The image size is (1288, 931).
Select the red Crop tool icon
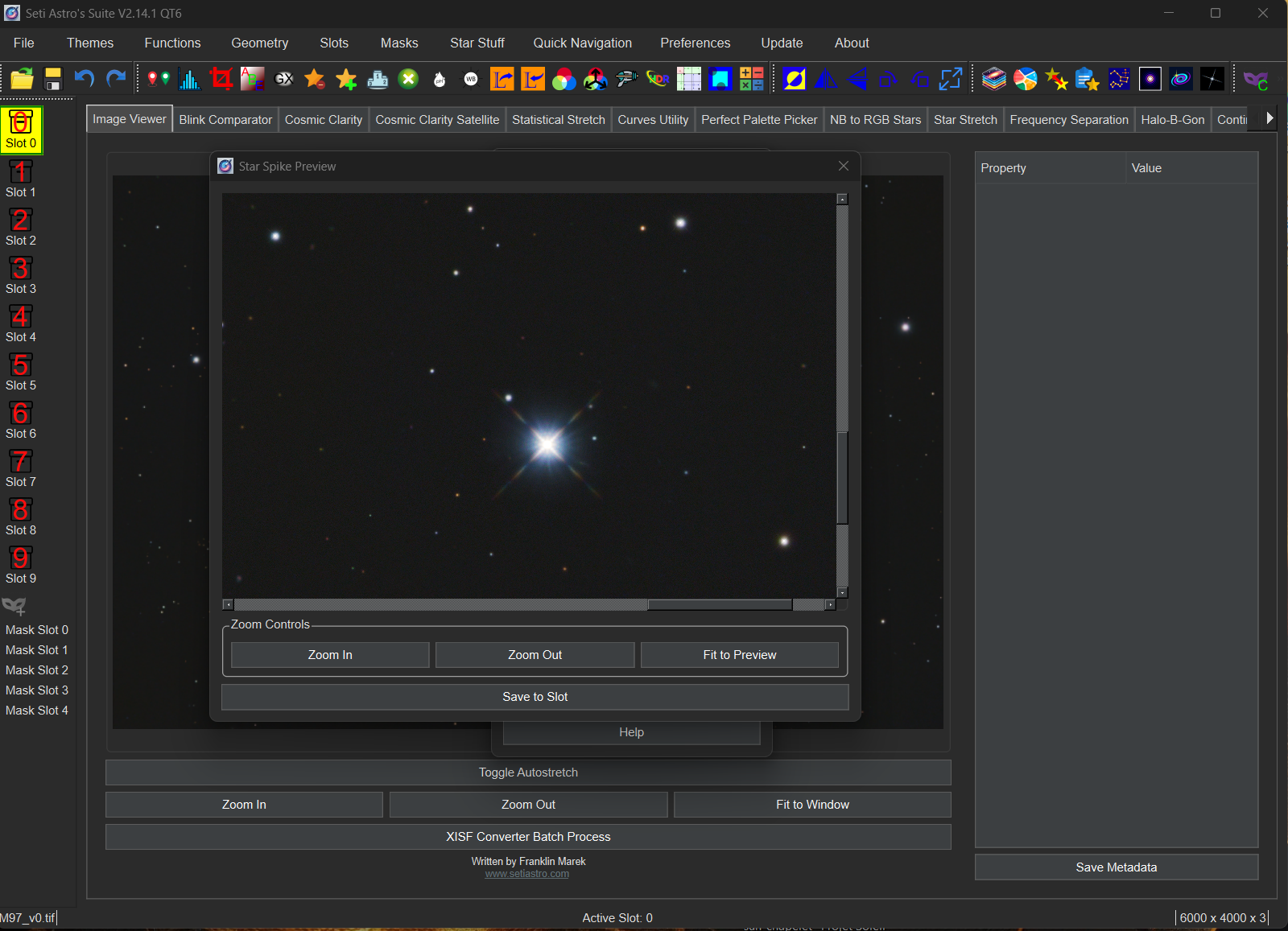[221, 79]
